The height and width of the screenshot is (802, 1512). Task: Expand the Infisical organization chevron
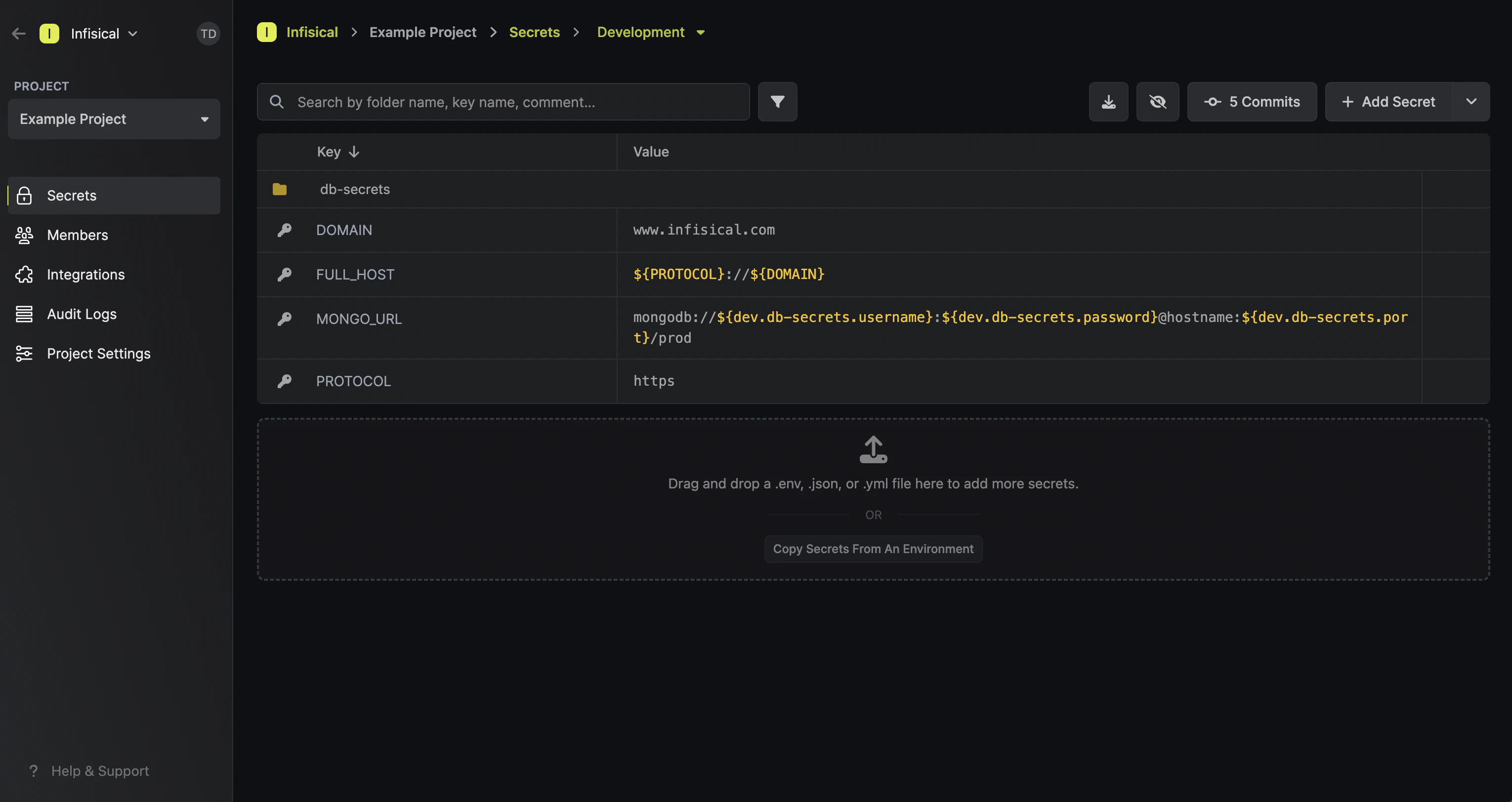pyautogui.click(x=132, y=34)
